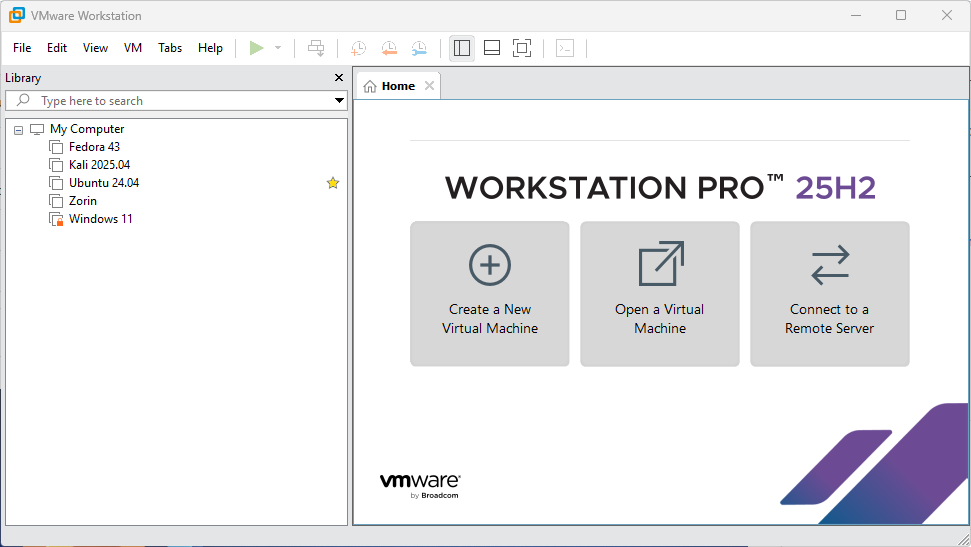This screenshot has height=547, width=971.
Task: Click the green Power On play button
Action: pyautogui.click(x=256, y=48)
